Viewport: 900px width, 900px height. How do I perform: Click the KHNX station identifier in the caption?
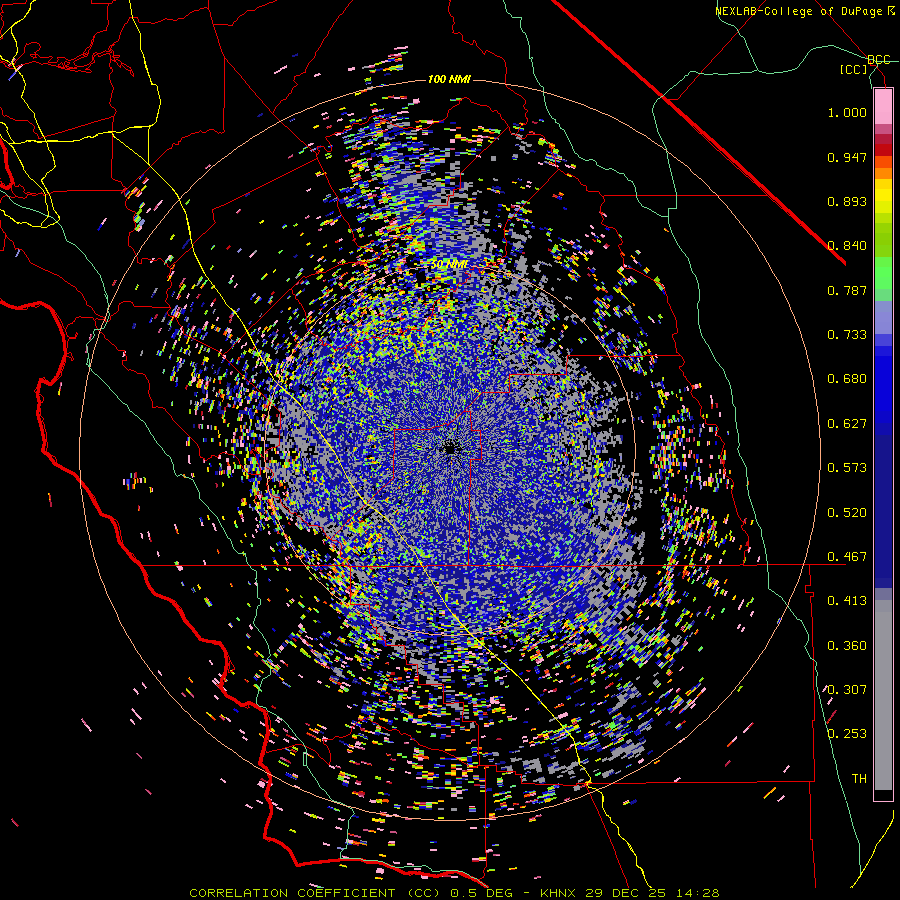pyautogui.click(x=559, y=893)
